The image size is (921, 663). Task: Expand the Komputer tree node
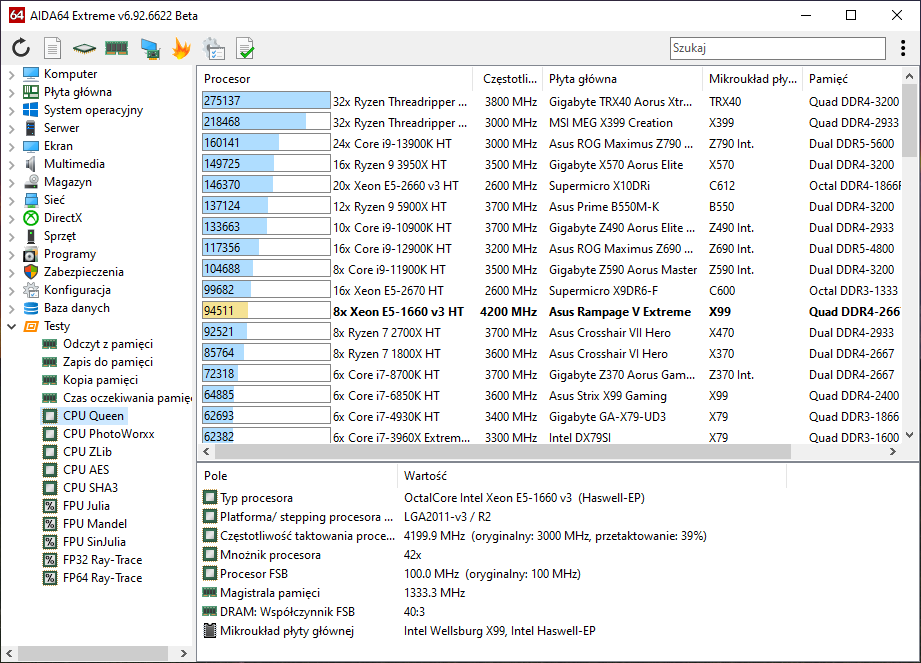(x=11, y=74)
